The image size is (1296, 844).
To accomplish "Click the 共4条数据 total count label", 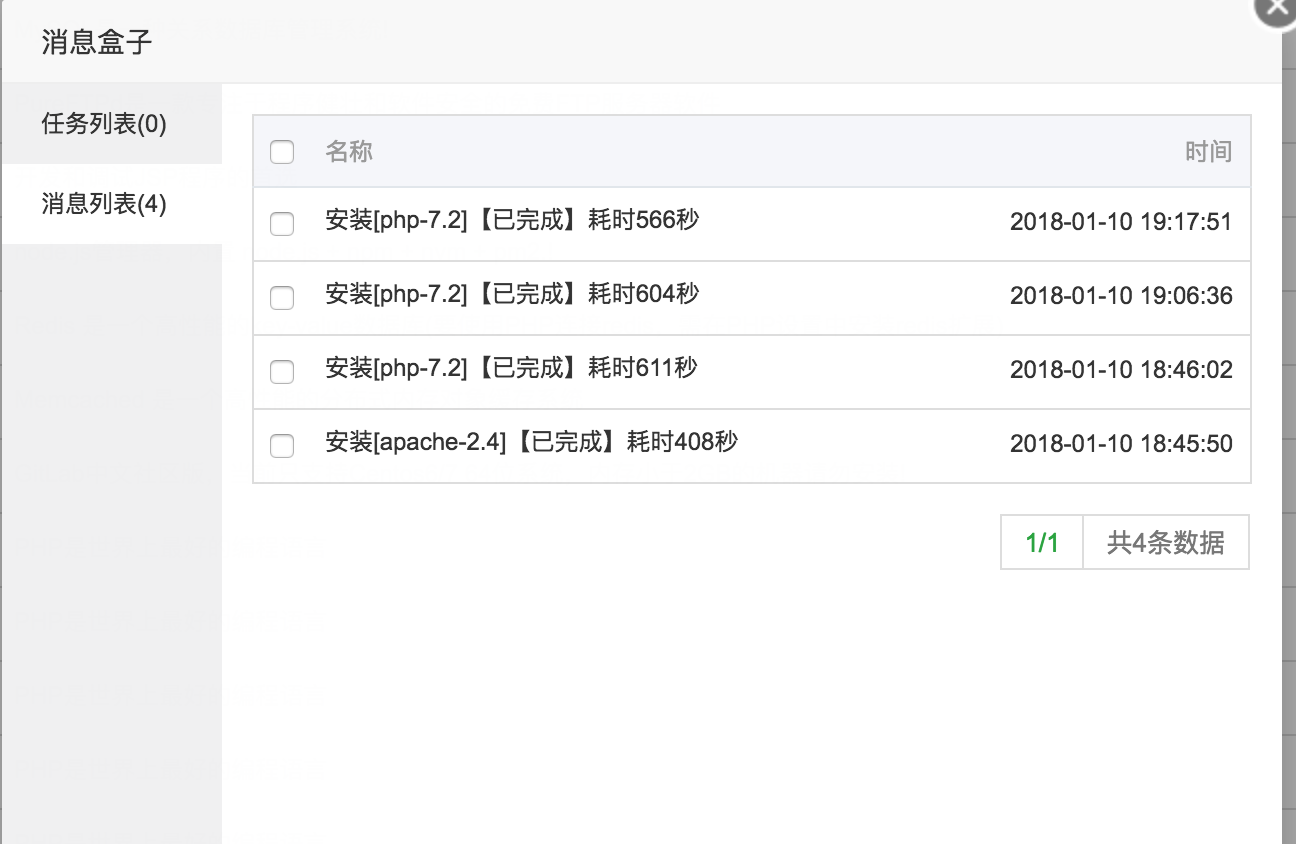I will pos(1165,543).
